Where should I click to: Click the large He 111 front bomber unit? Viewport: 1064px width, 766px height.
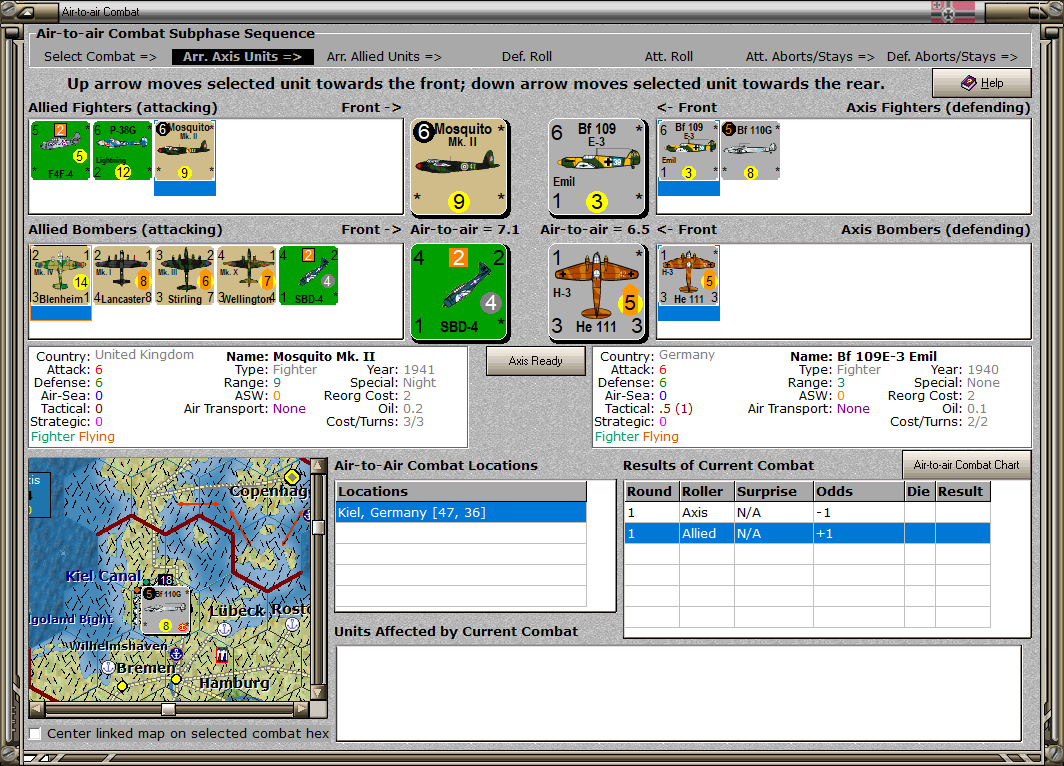598,292
